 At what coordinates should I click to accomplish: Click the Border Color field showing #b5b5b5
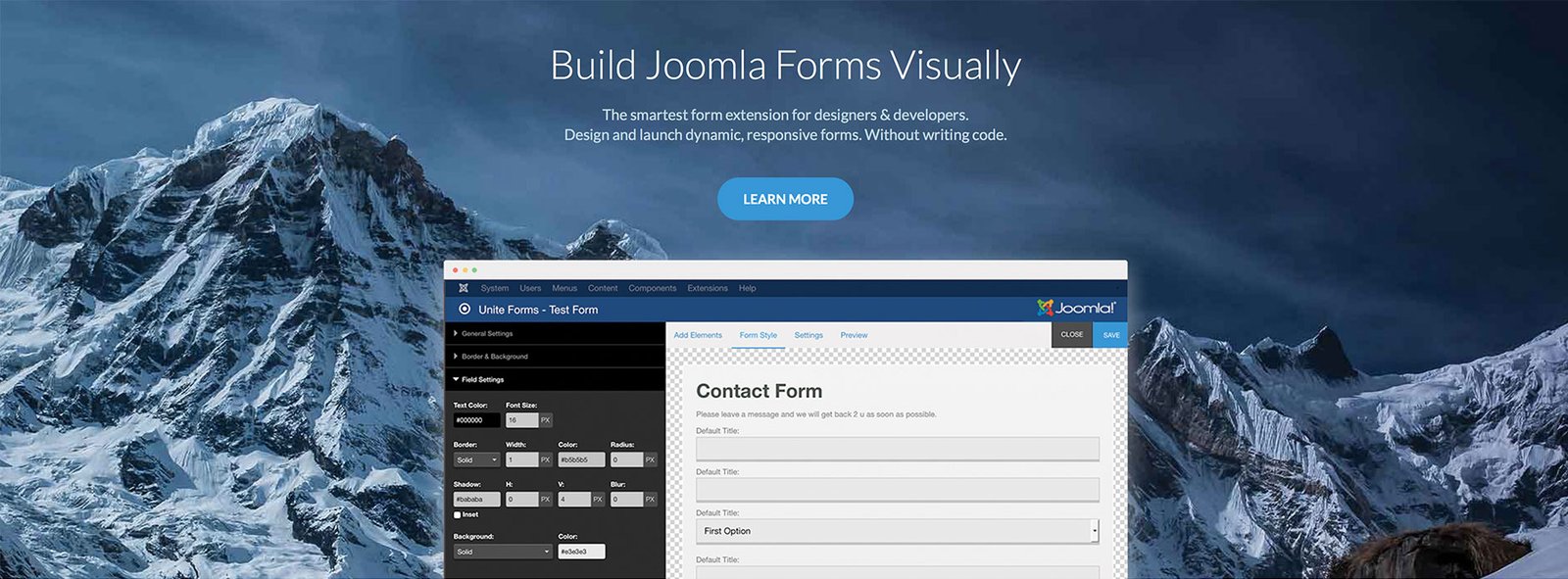[581, 459]
